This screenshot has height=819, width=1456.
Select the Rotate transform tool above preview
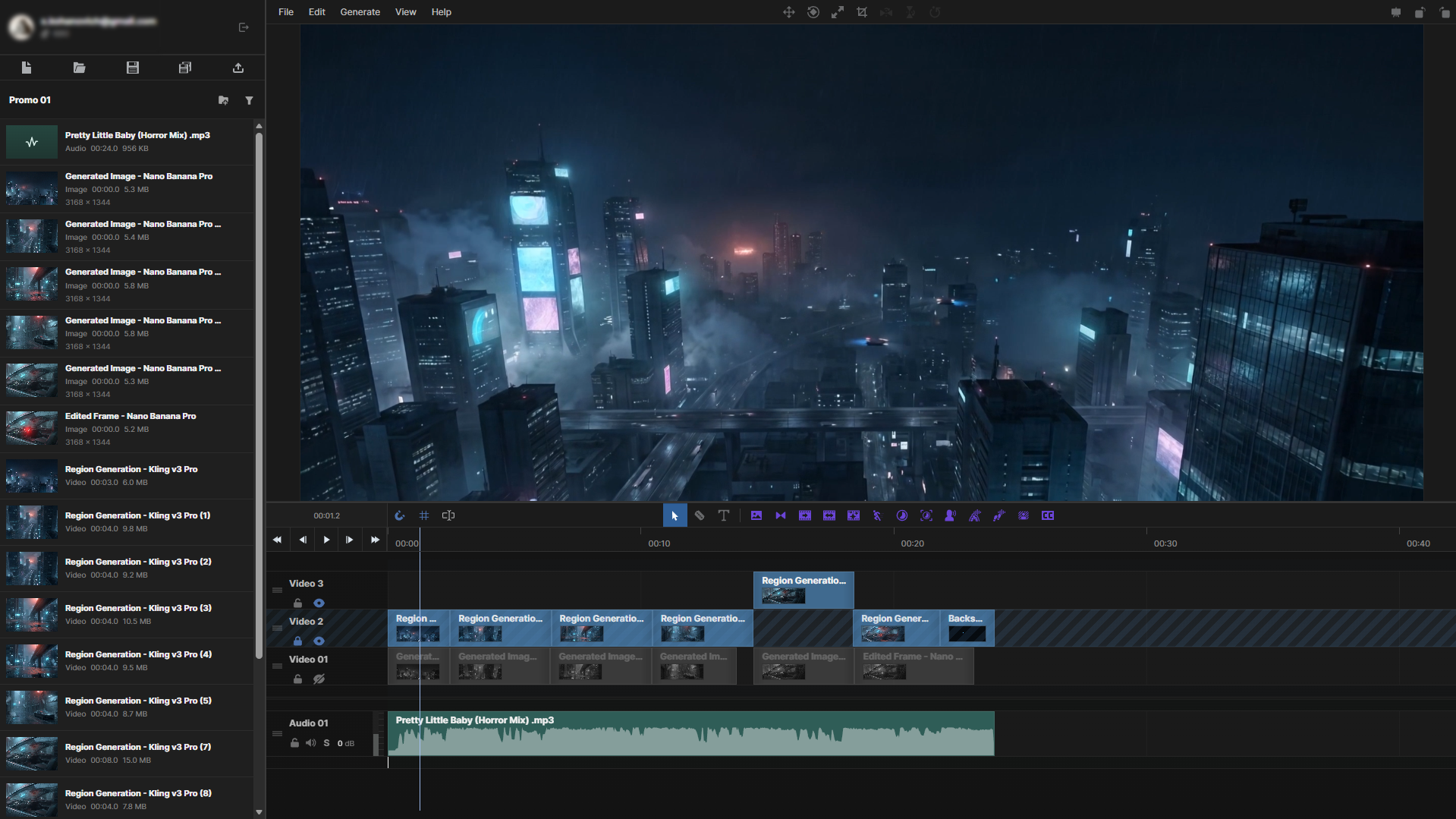pyautogui.click(x=813, y=12)
